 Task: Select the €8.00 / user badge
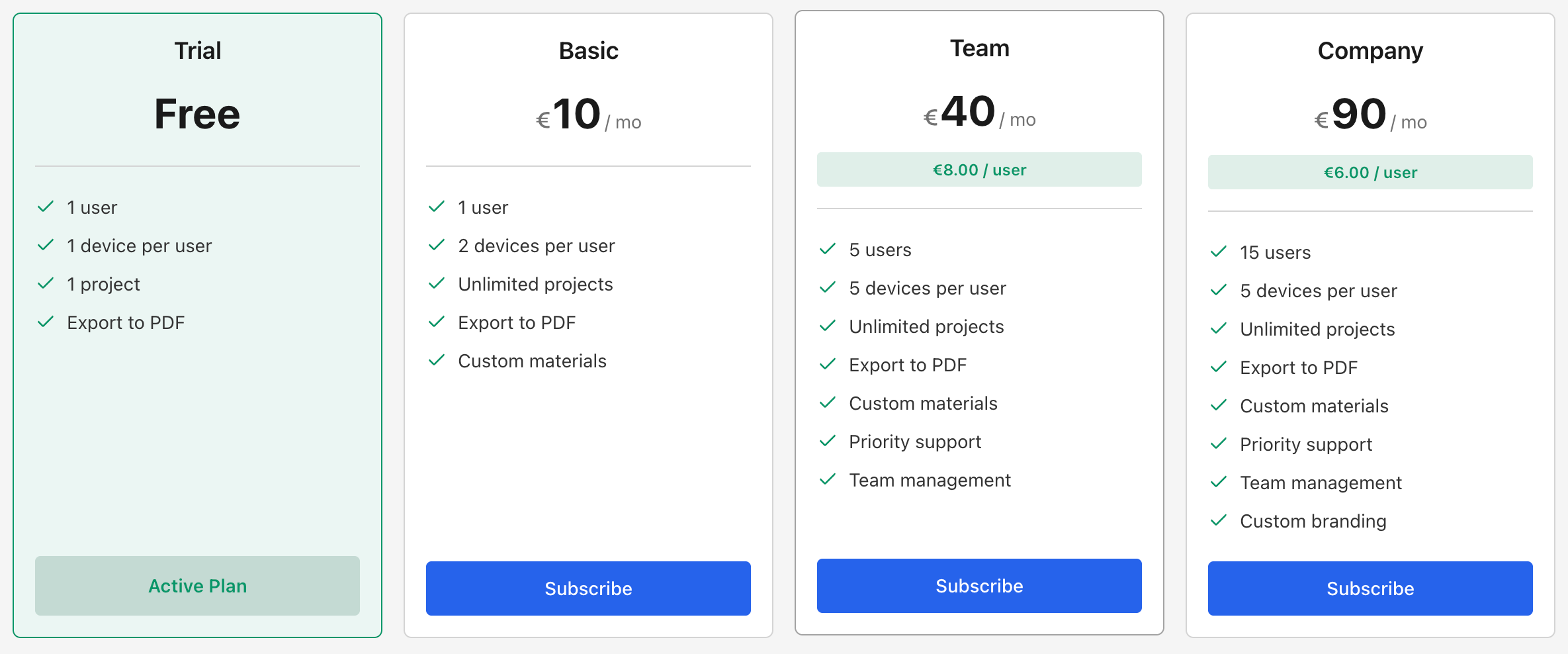click(x=979, y=169)
